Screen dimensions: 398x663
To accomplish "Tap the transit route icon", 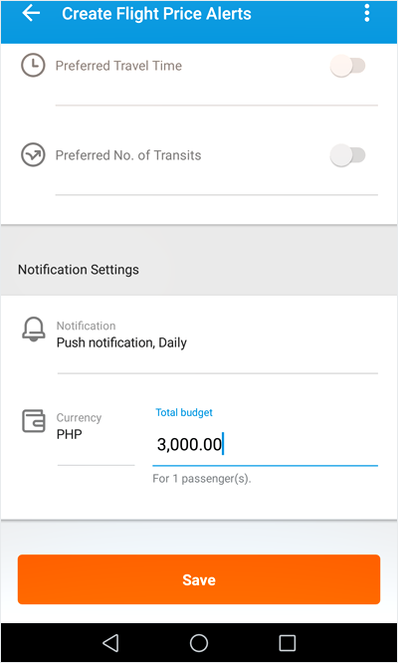I will coord(33,155).
